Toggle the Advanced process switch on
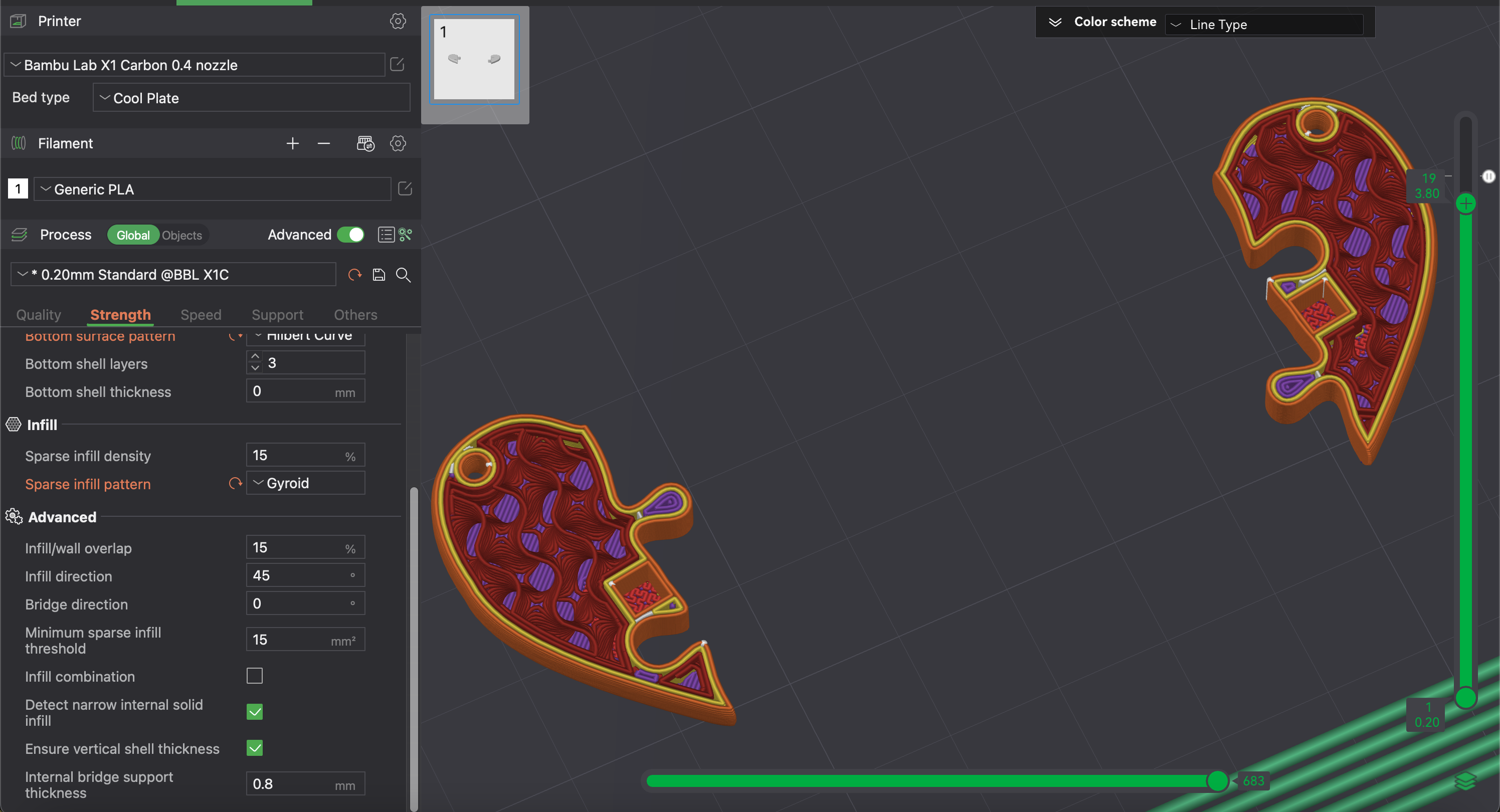The image size is (1500, 812). click(352, 234)
